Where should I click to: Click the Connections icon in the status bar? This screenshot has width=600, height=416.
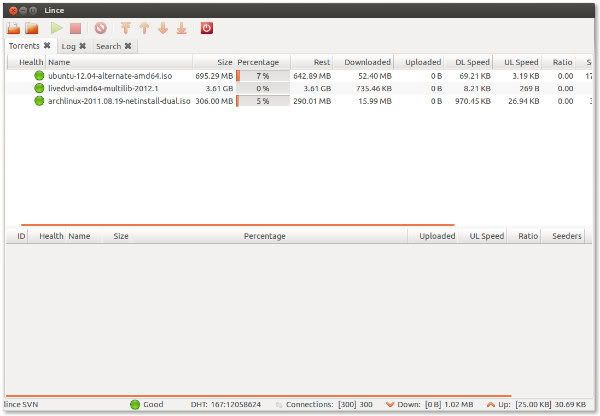point(279,405)
